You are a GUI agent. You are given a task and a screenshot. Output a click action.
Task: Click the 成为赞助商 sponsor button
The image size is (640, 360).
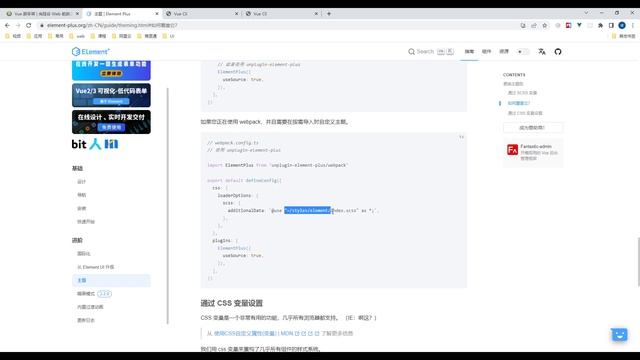[533, 128]
